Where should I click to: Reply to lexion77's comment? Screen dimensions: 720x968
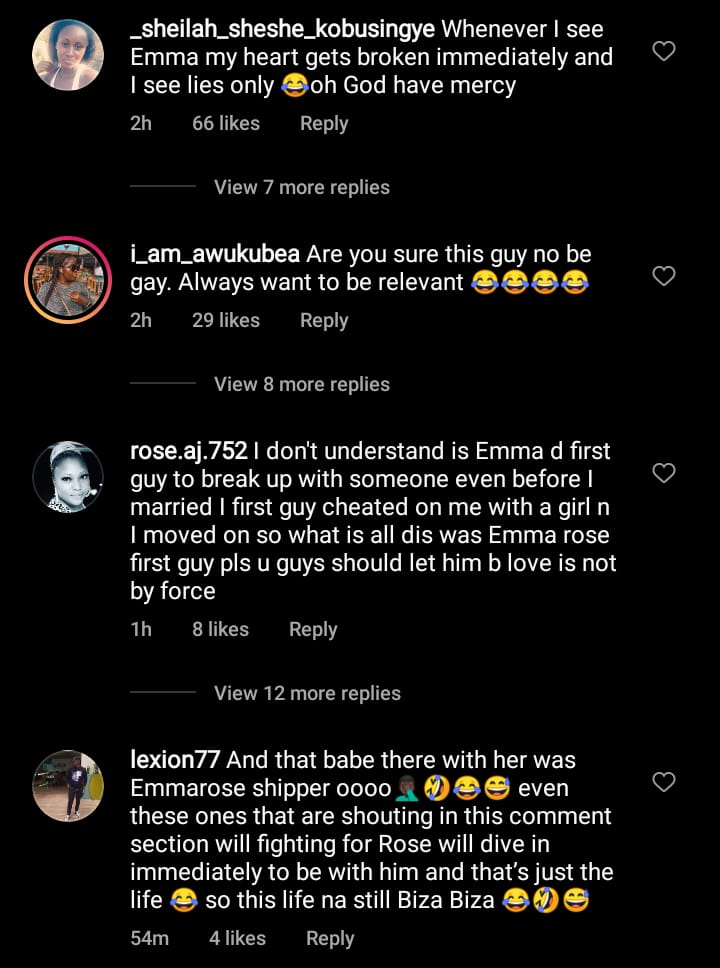click(x=330, y=938)
